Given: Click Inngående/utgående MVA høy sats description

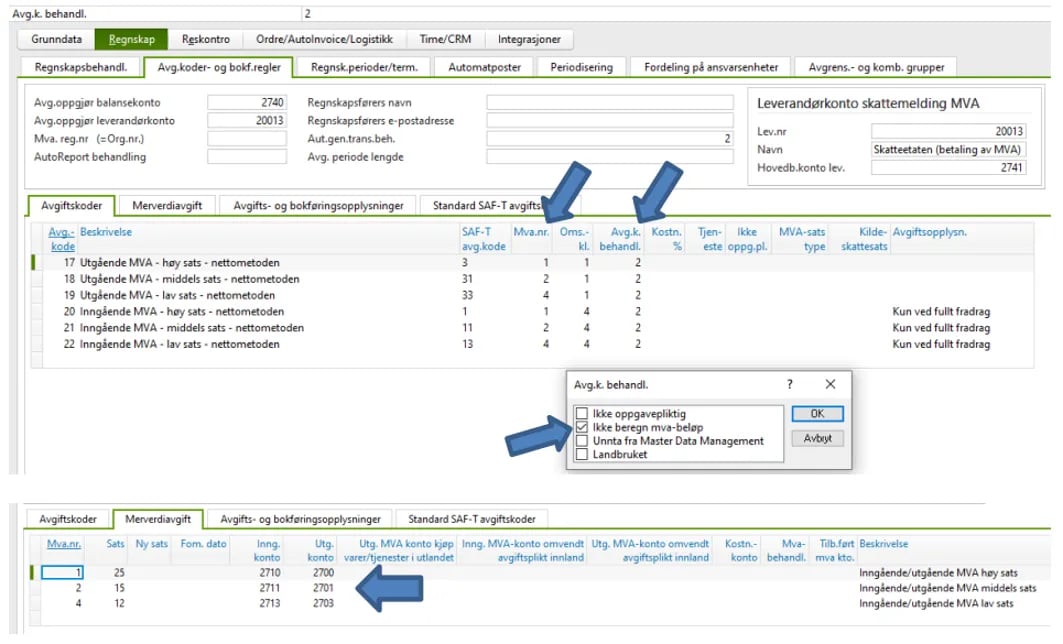Looking at the screenshot, I should (x=938, y=573).
